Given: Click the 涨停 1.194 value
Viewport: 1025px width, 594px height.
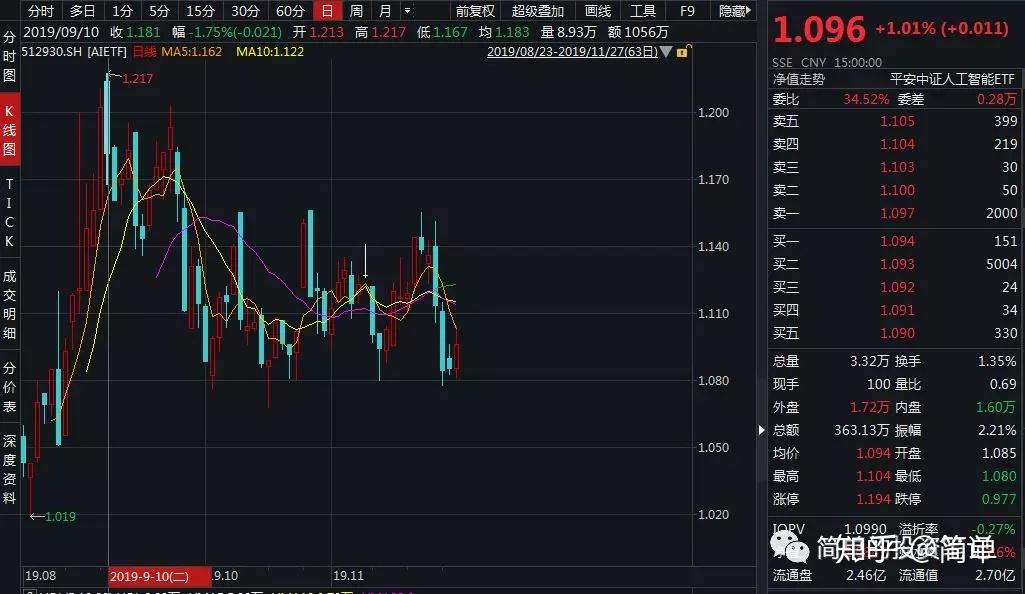Looking at the screenshot, I should tap(873, 499).
